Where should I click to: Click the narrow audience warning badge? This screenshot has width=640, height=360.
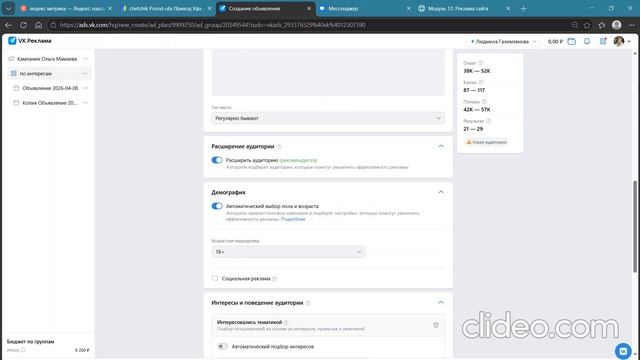(486, 142)
